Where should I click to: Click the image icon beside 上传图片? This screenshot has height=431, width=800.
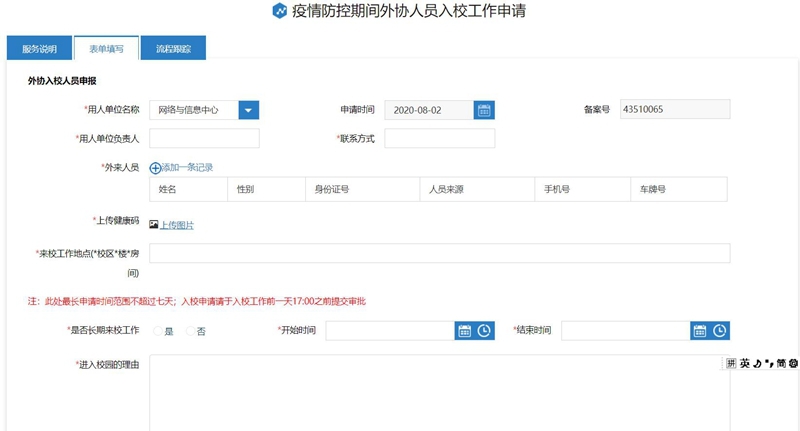pyautogui.click(x=154, y=225)
